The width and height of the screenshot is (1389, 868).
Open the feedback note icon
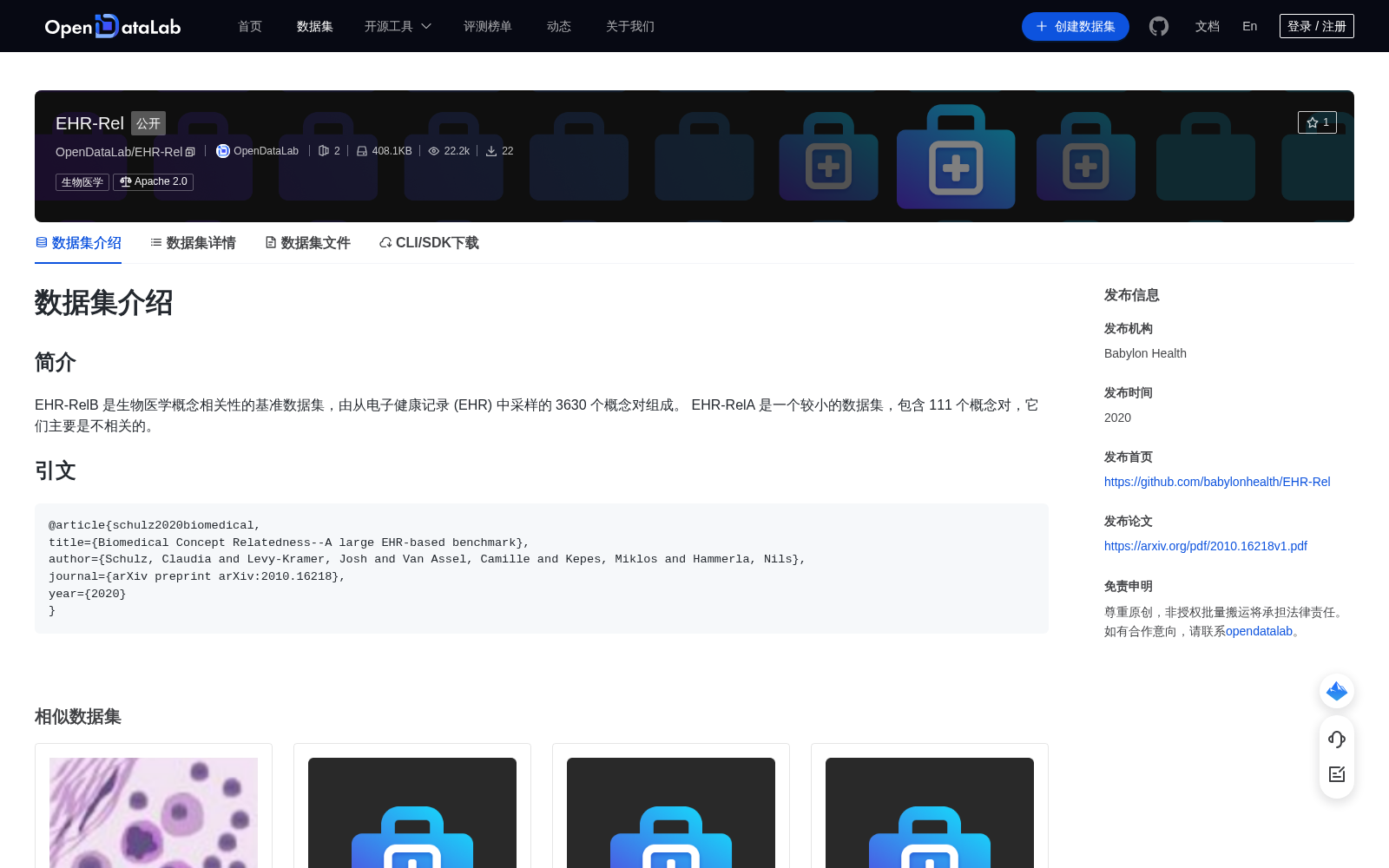(1337, 774)
